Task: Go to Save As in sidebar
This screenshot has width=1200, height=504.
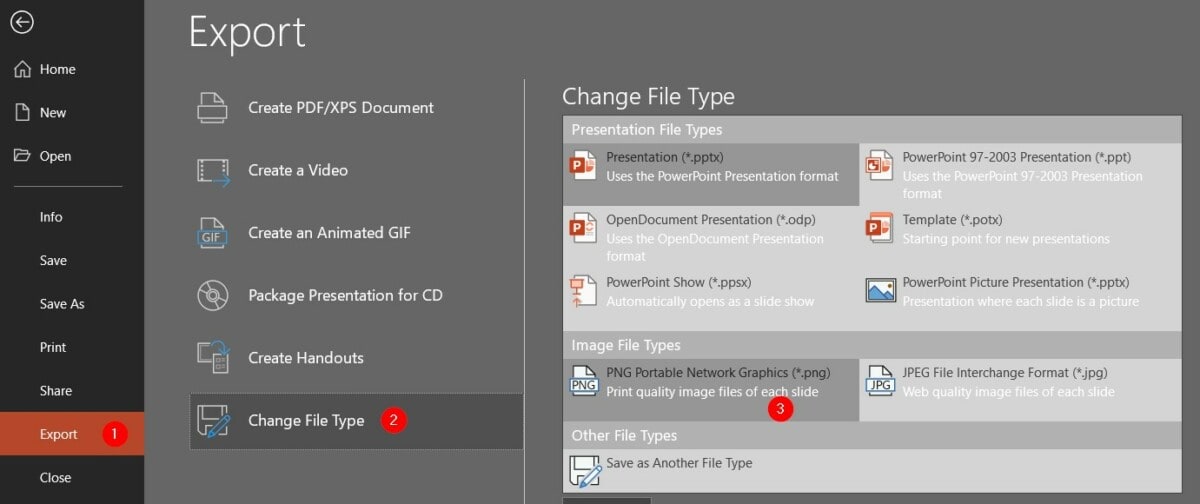Action: (62, 304)
